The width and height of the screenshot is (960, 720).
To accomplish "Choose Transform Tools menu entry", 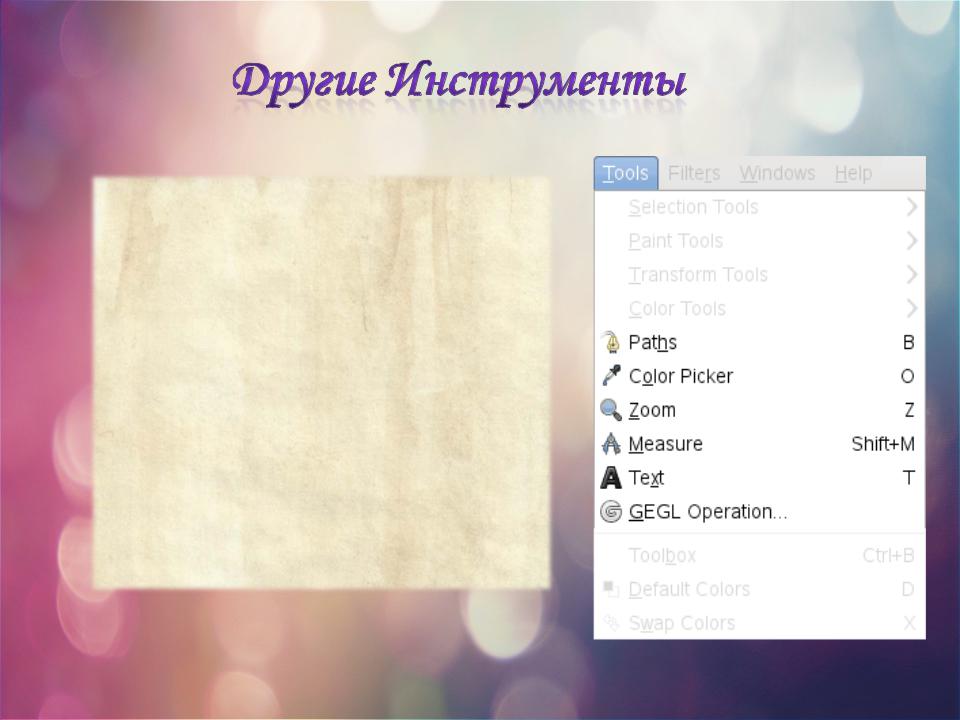I will (x=759, y=274).
